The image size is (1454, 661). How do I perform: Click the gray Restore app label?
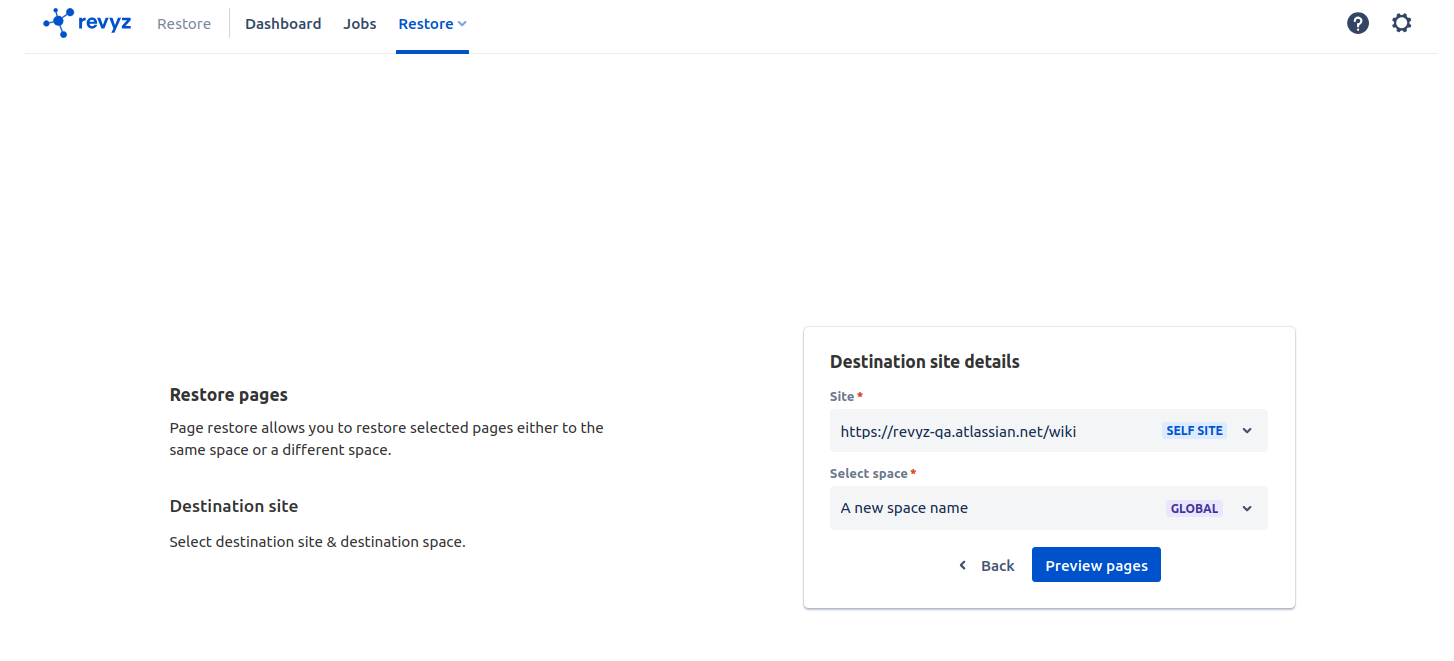pos(184,24)
